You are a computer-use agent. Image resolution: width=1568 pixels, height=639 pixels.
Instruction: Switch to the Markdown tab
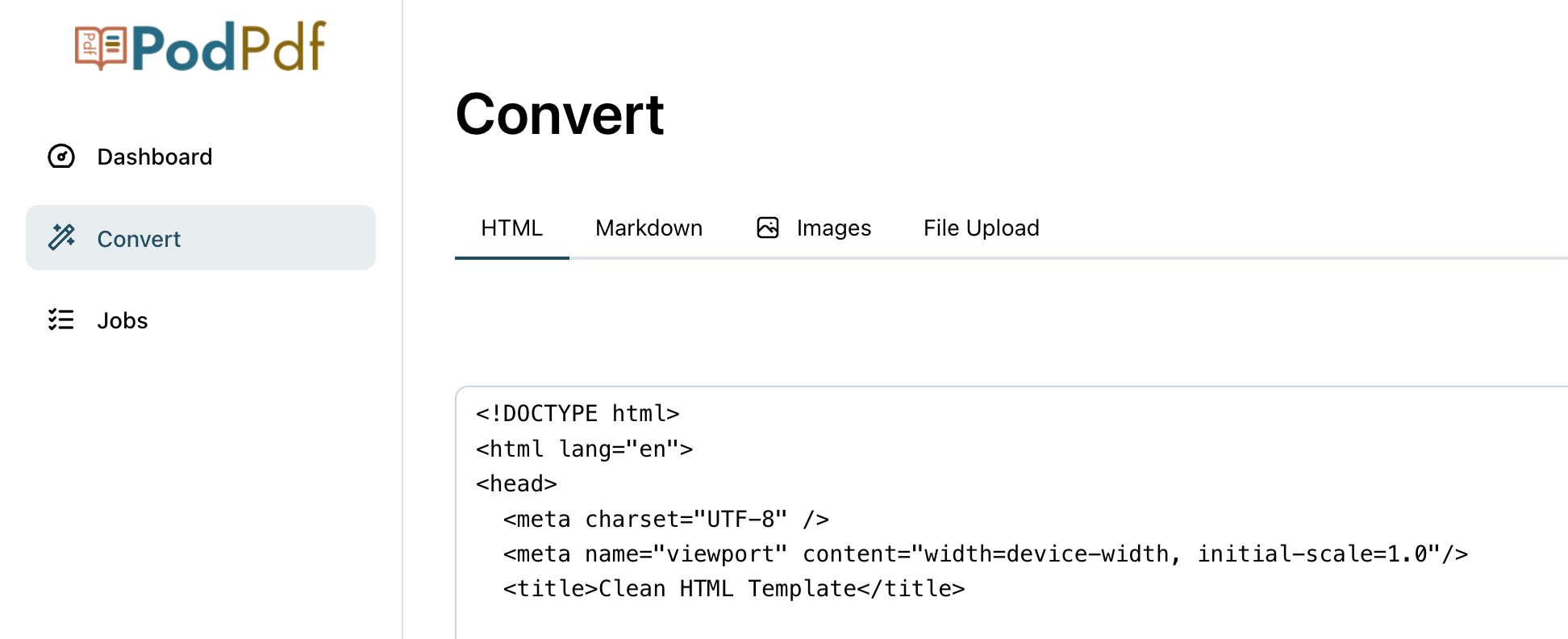pos(648,228)
